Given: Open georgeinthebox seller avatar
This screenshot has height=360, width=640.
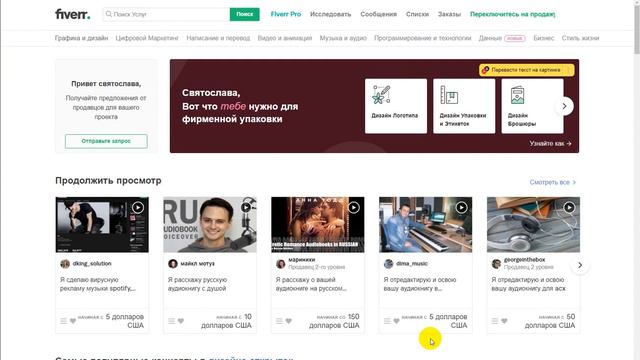Looking at the screenshot, I should pos(496,264).
